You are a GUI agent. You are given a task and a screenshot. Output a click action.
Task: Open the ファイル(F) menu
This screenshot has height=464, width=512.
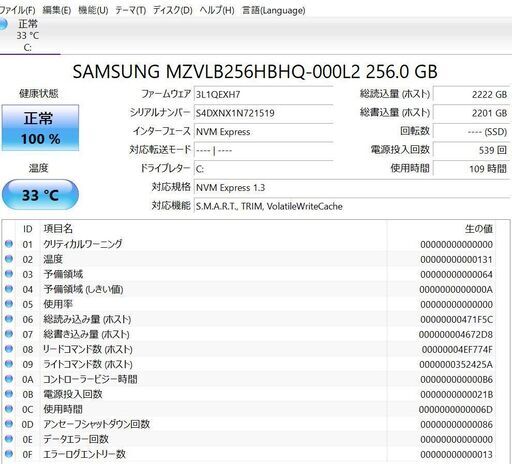tap(17, 10)
